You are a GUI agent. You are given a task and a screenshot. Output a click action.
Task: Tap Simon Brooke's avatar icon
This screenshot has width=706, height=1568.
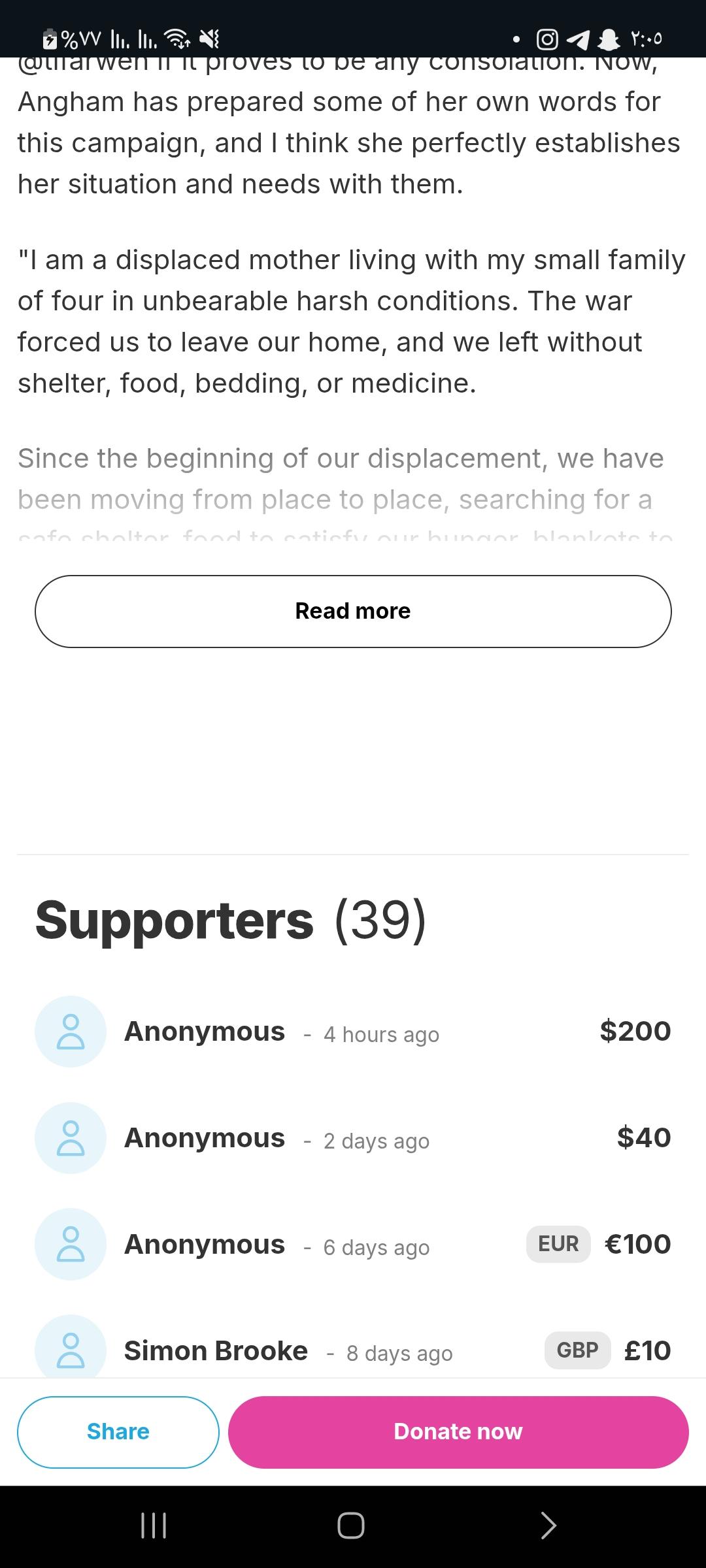71,1348
